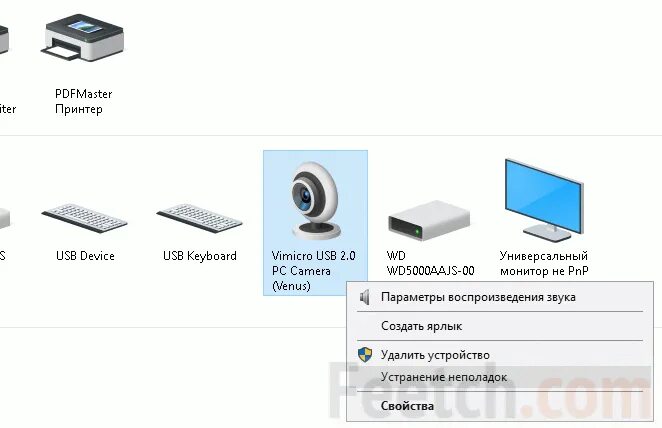Select the USB Keyboard device icon

point(199,218)
